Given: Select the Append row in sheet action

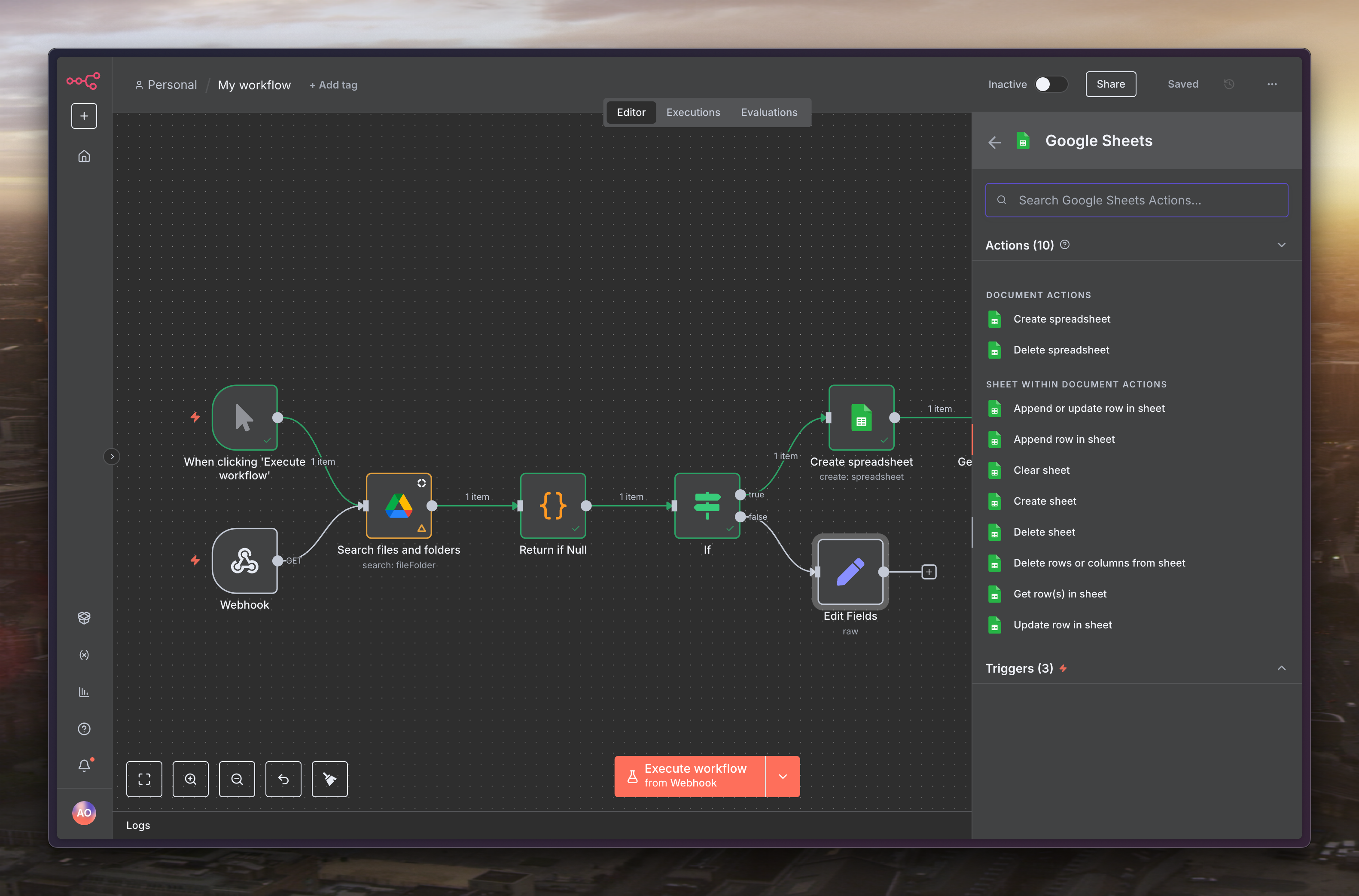Looking at the screenshot, I should point(1063,439).
